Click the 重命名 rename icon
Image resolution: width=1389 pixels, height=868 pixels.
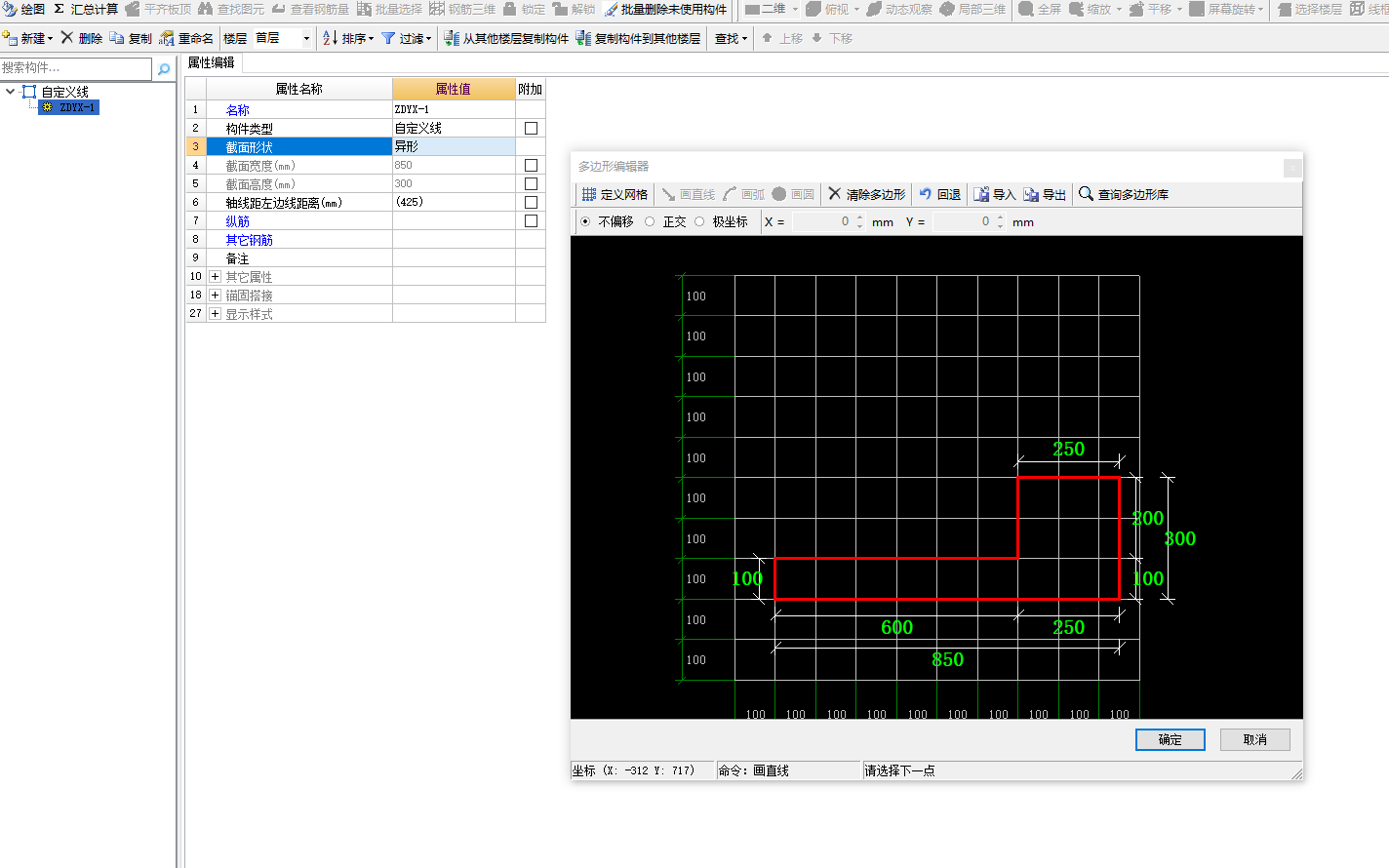[x=167, y=38]
